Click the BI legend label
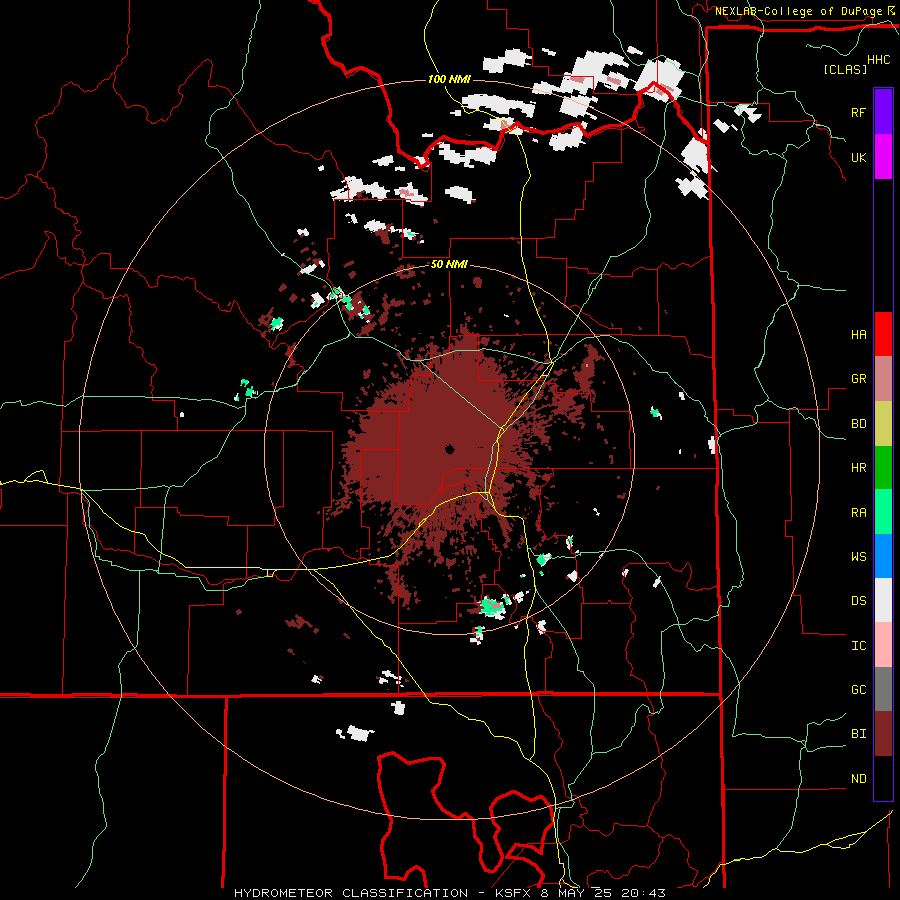Screen dimensions: 900x900 point(858,734)
